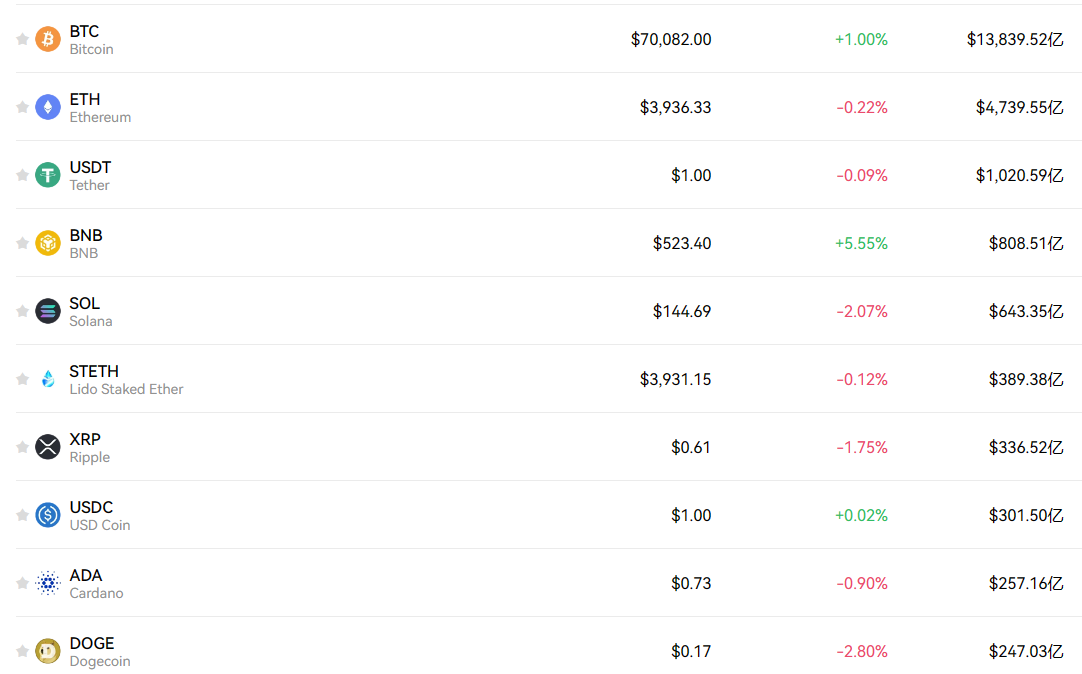
Task: Open the Lido Staked Ether link
Action: click(126, 389)
